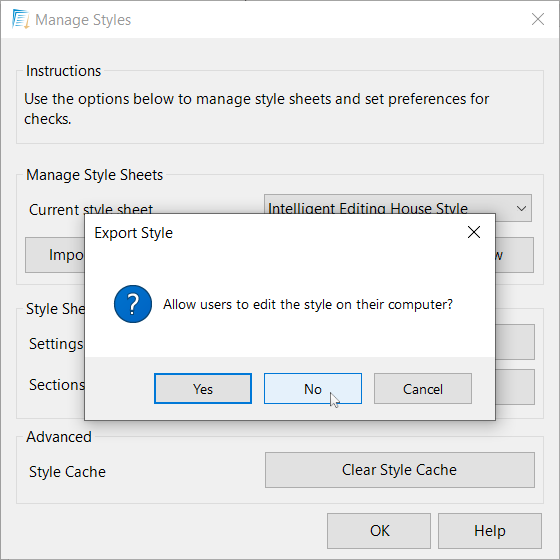Viewport: 560px width, 560px height.
Task: Click the Instructions description text
Action: [x=256, y=109]
